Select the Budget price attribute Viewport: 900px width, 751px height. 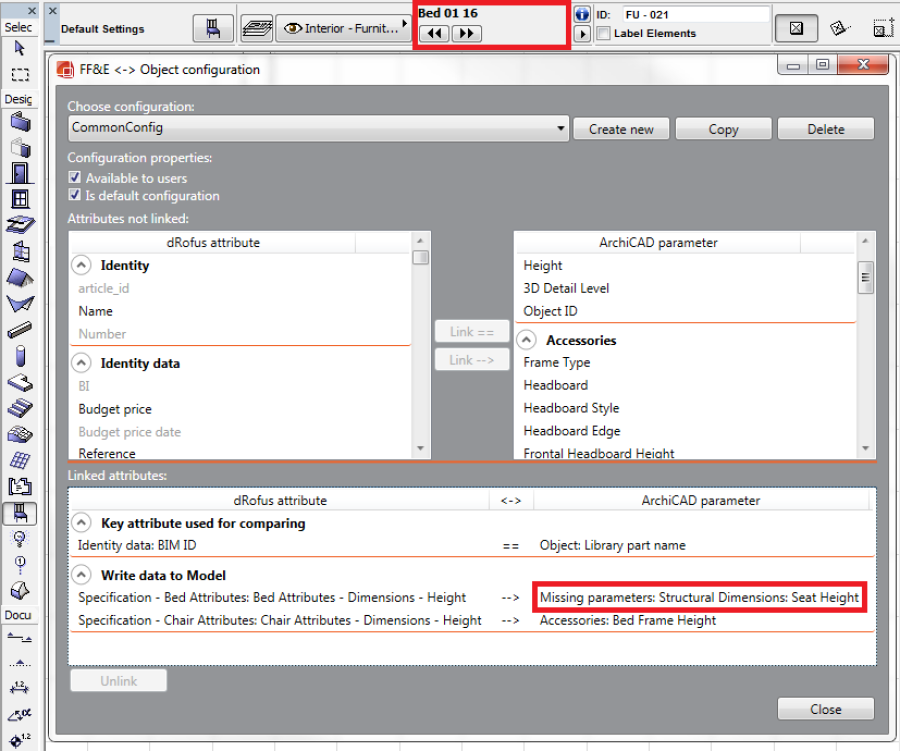(115, 409)
